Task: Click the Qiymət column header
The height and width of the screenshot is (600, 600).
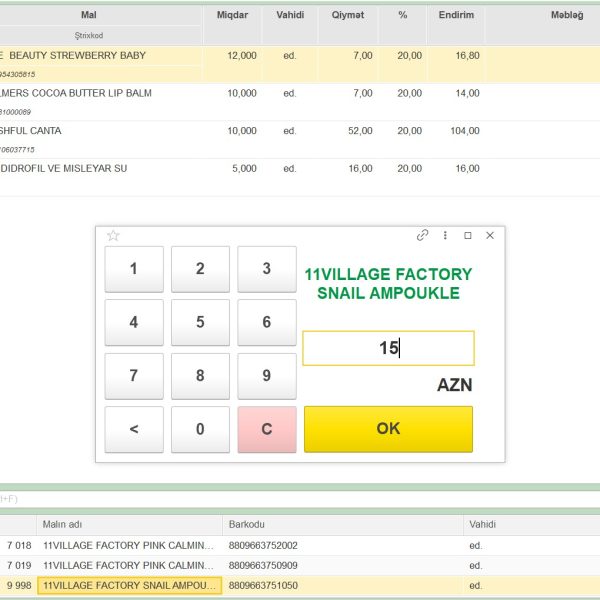Action: click(x=348, y=15)
